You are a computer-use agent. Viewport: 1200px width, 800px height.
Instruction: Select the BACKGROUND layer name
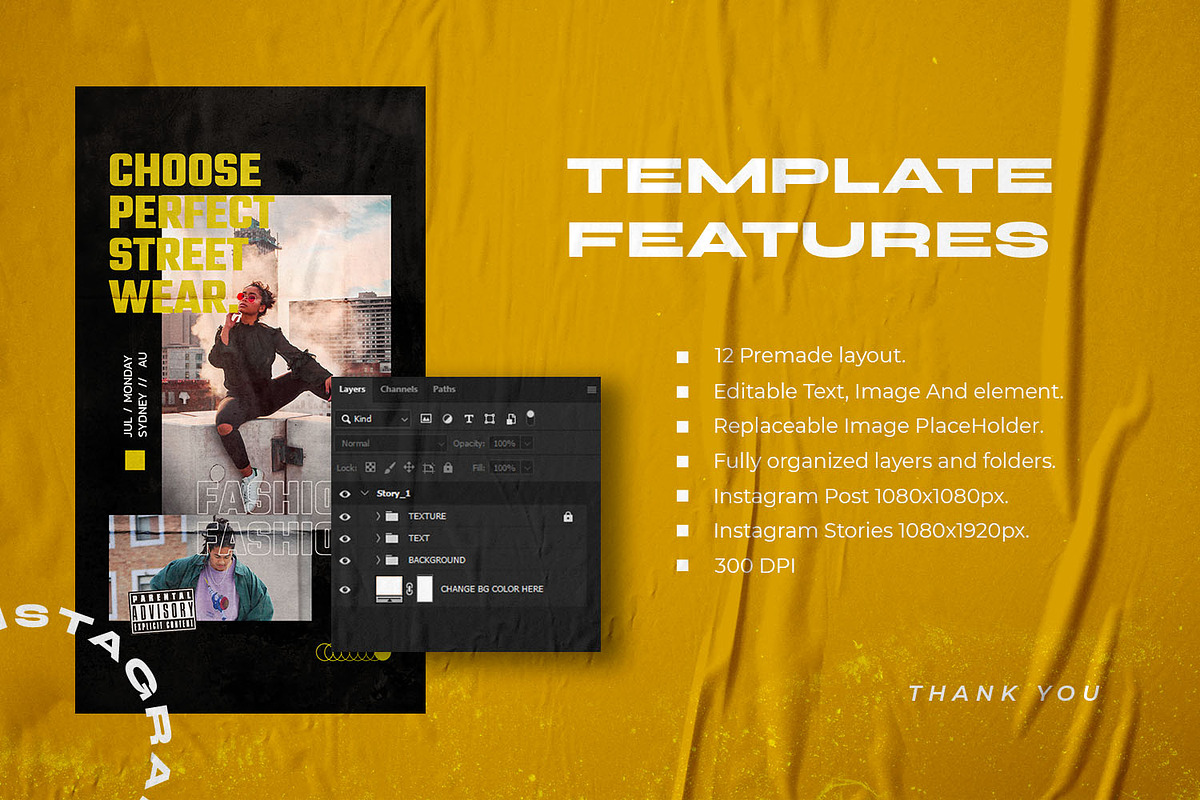437,560
